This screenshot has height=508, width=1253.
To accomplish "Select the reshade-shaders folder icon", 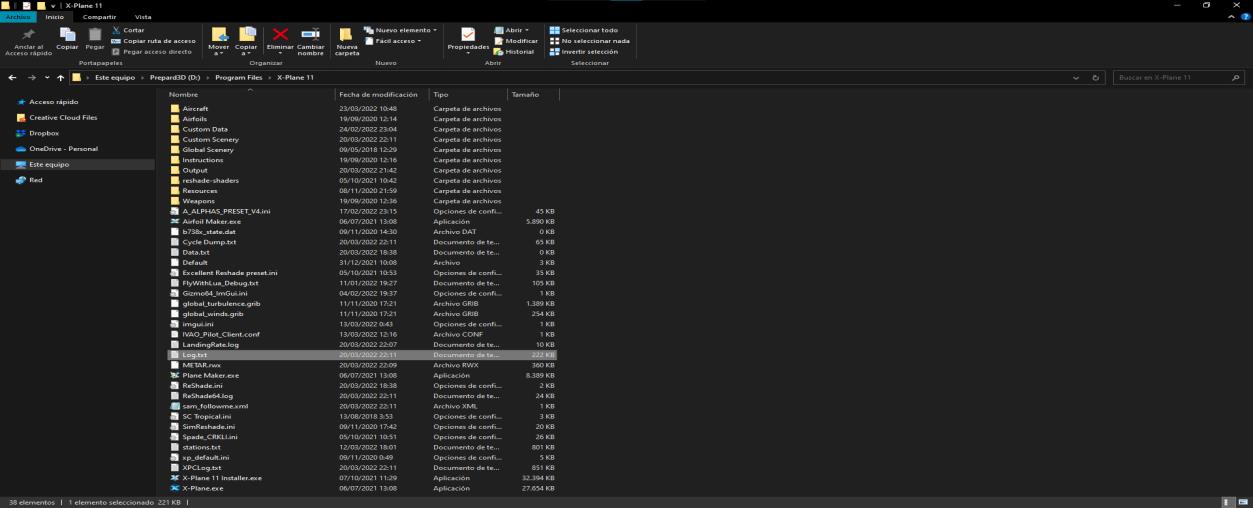I will pyautogui.click(x=175, y=180).
